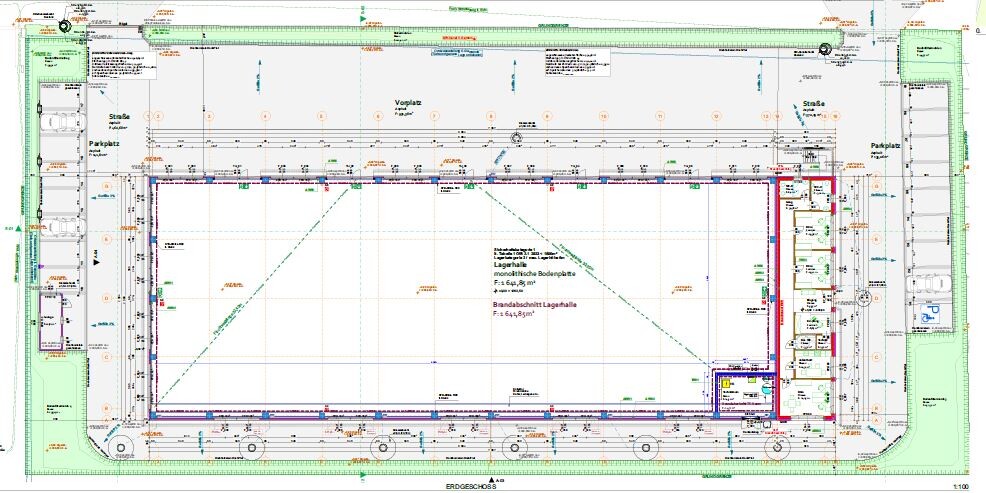986x493 pixels.
Task: Click the yellow square symbol in the technical room
Action: point(728,382)
